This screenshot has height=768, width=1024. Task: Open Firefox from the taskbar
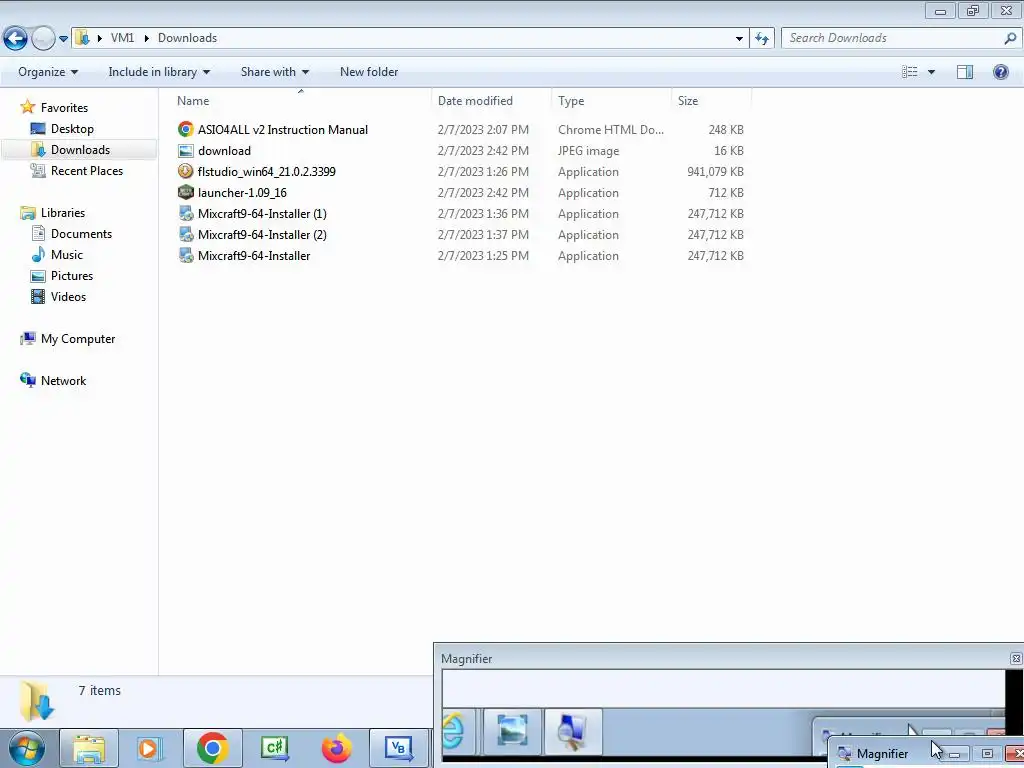pos(336,748)
